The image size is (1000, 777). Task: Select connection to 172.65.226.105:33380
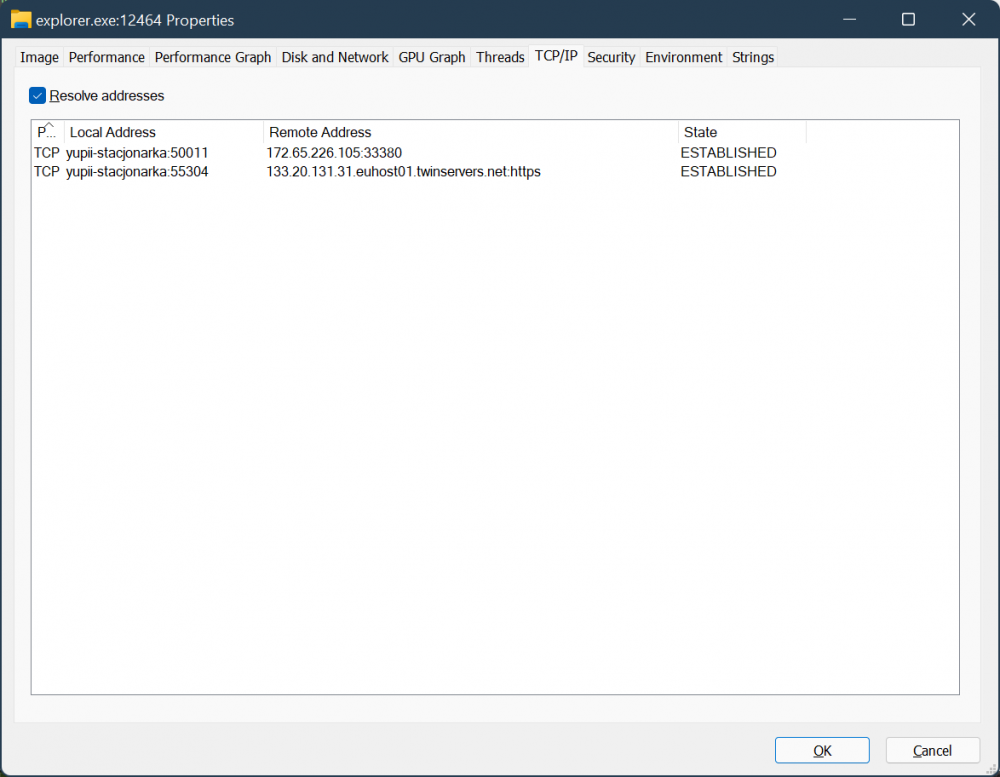pyautogui.click(x=334, y=153)
